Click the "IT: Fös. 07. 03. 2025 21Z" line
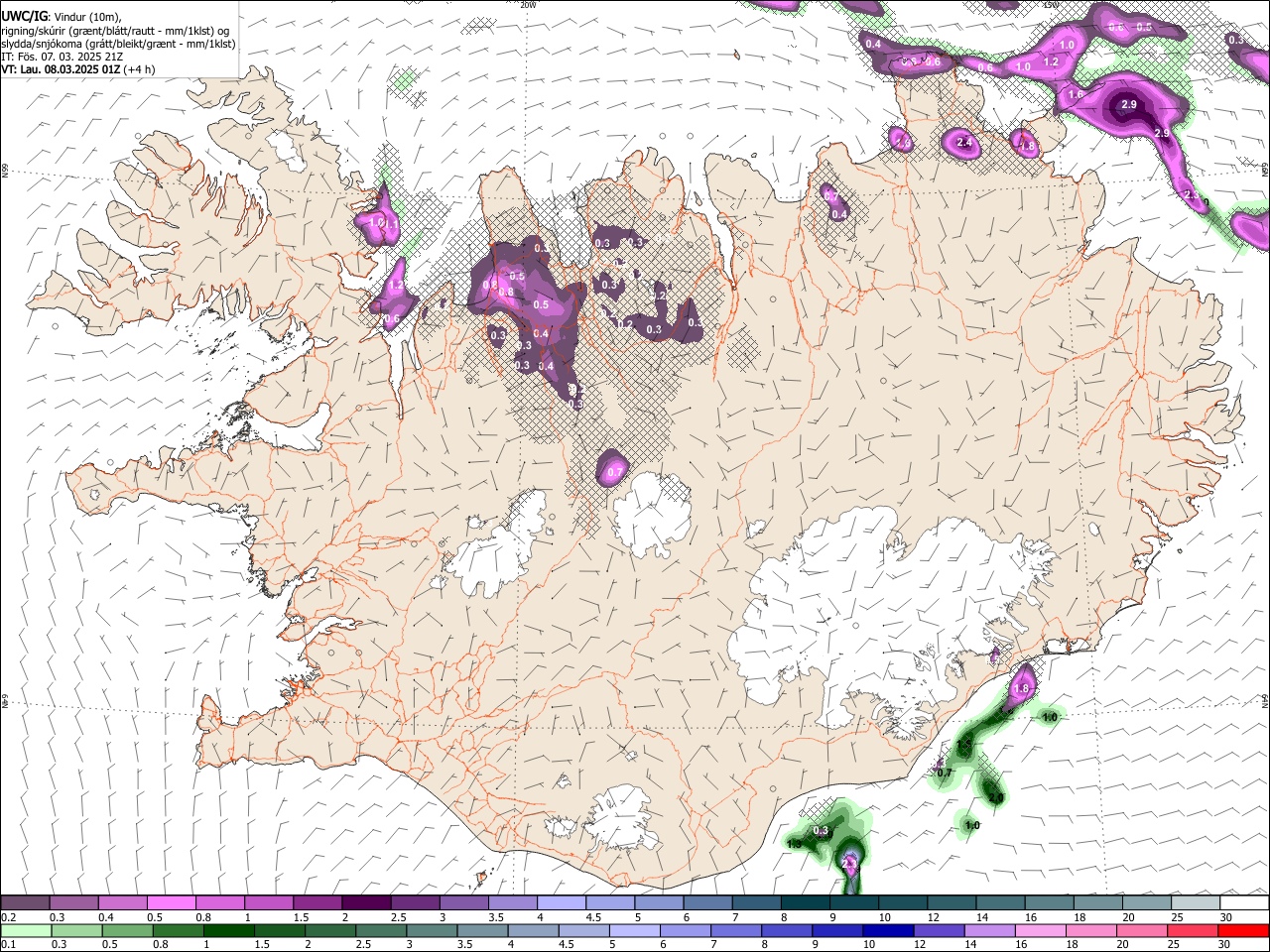Image resolution: width=1270 pixels, height=952 pixels. tap(62, 57)
